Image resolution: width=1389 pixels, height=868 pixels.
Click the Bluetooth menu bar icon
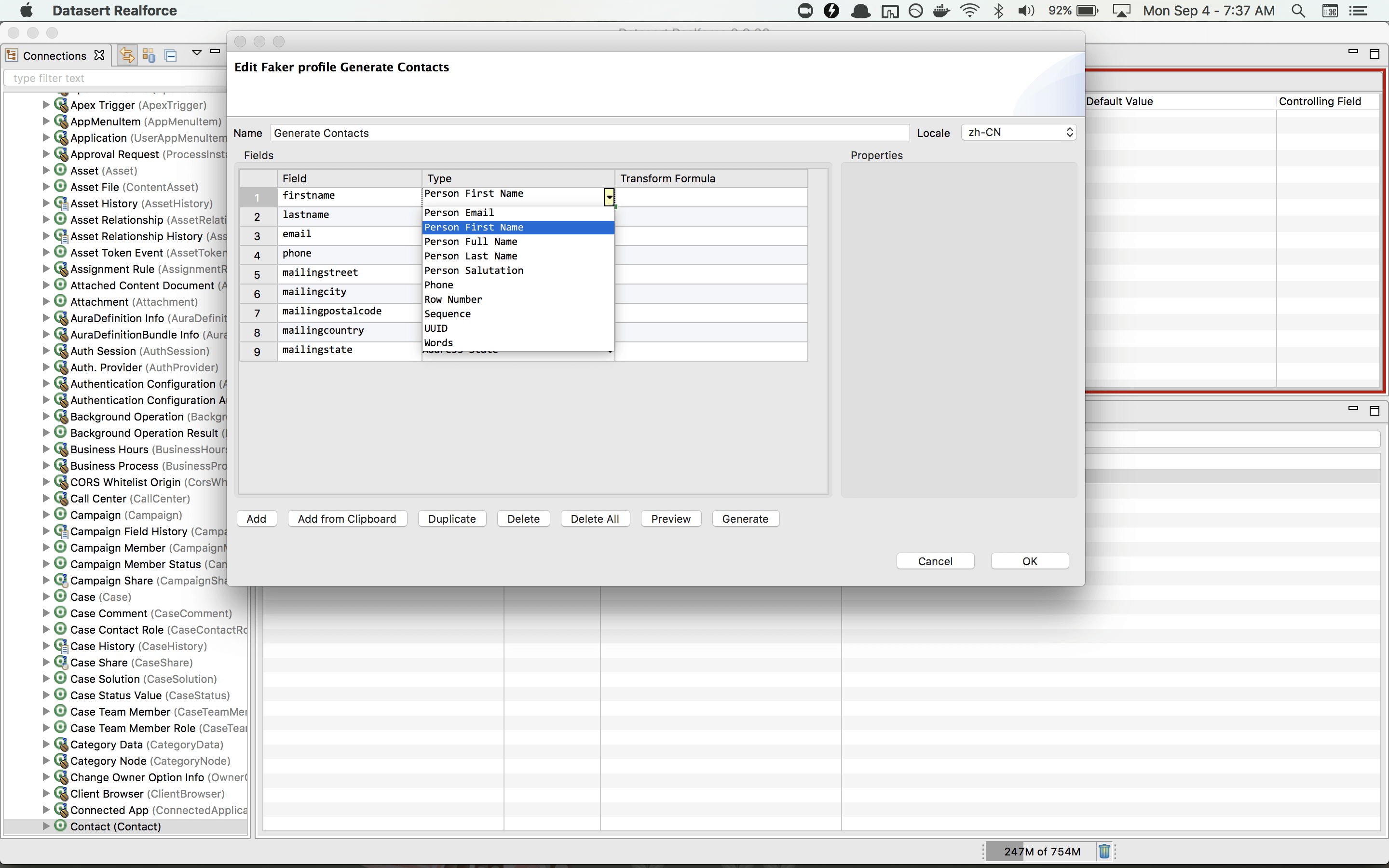[999, 10]
